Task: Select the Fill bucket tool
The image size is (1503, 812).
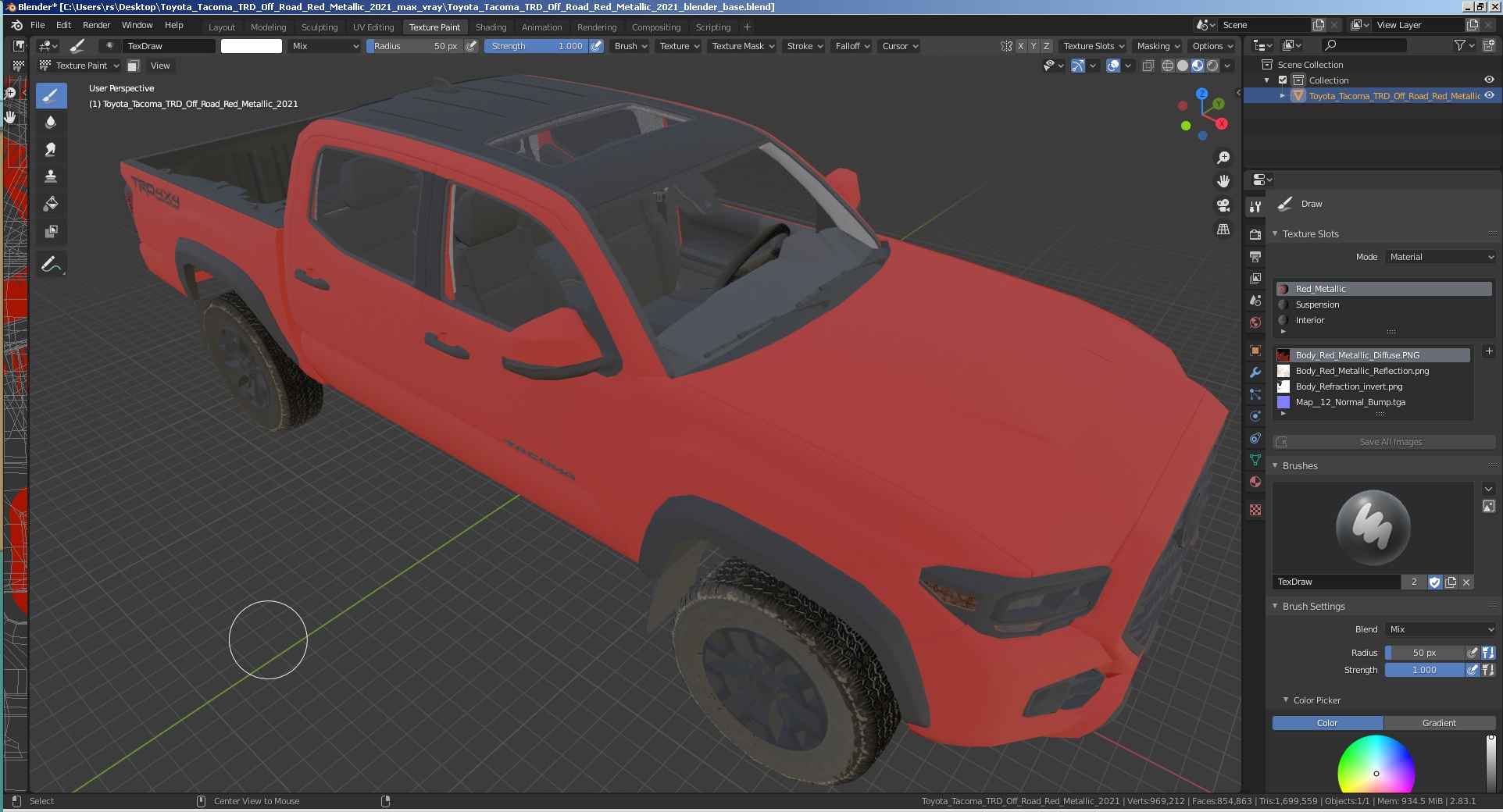Action: coord(51,204)
